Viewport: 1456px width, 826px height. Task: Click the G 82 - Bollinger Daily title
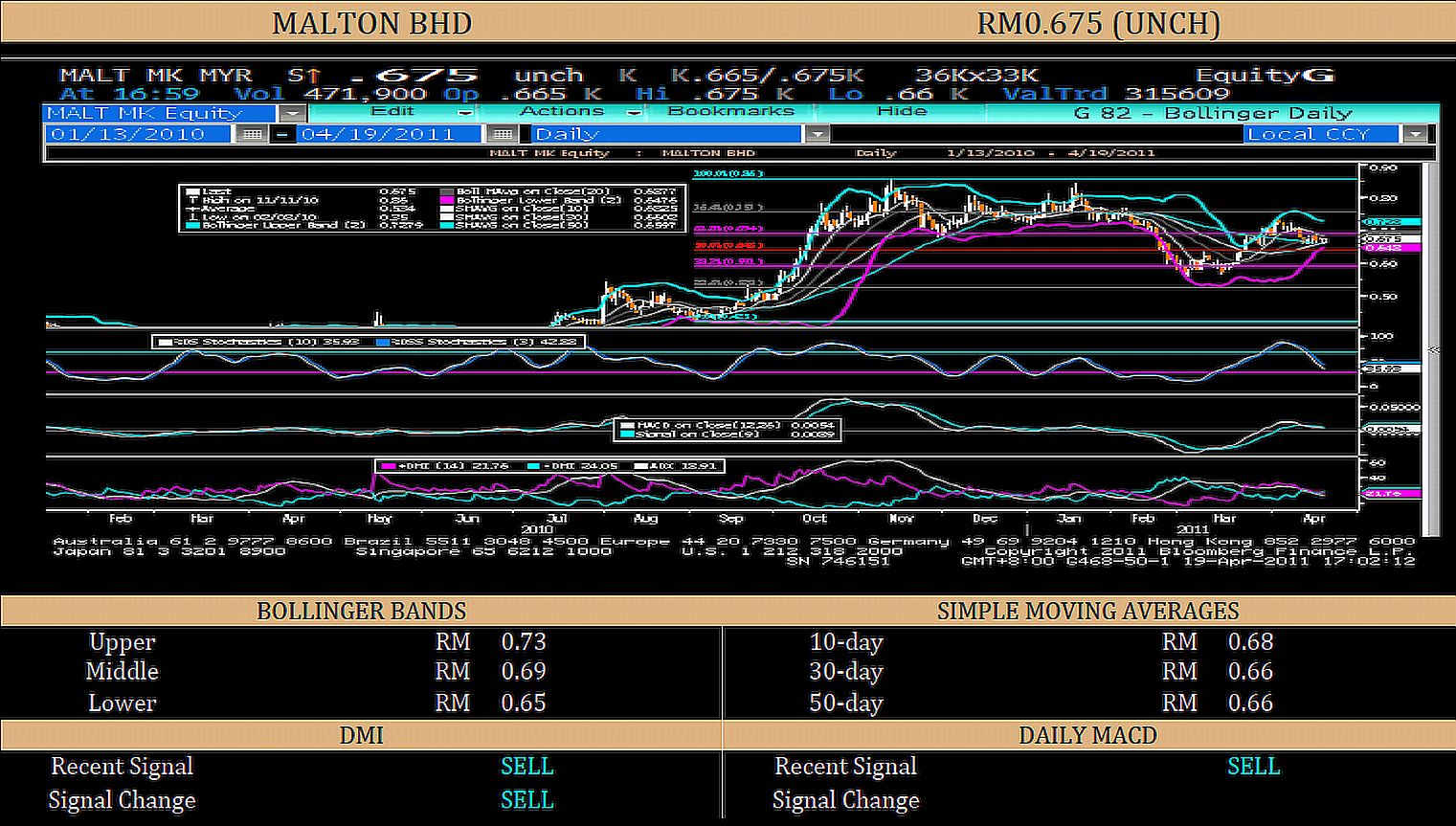click(x=1213, y=113)
